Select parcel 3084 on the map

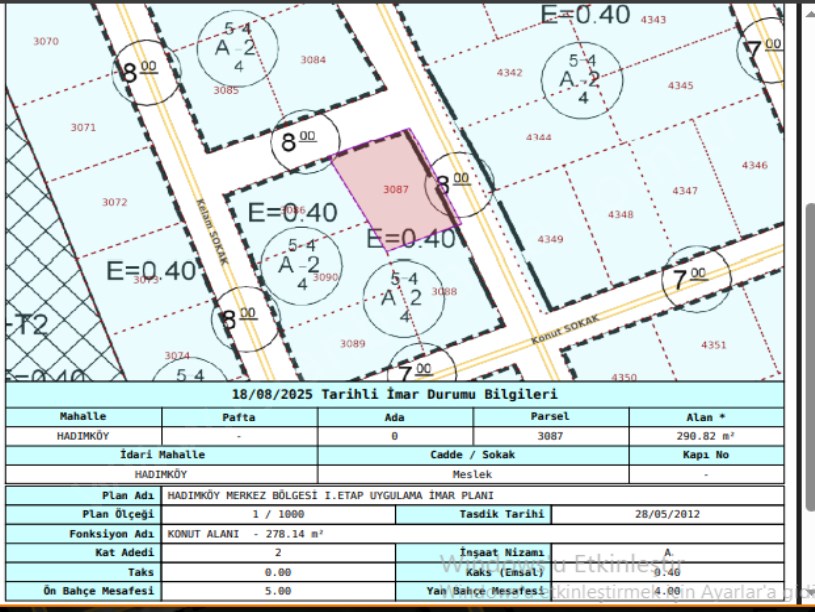[313, 60]
